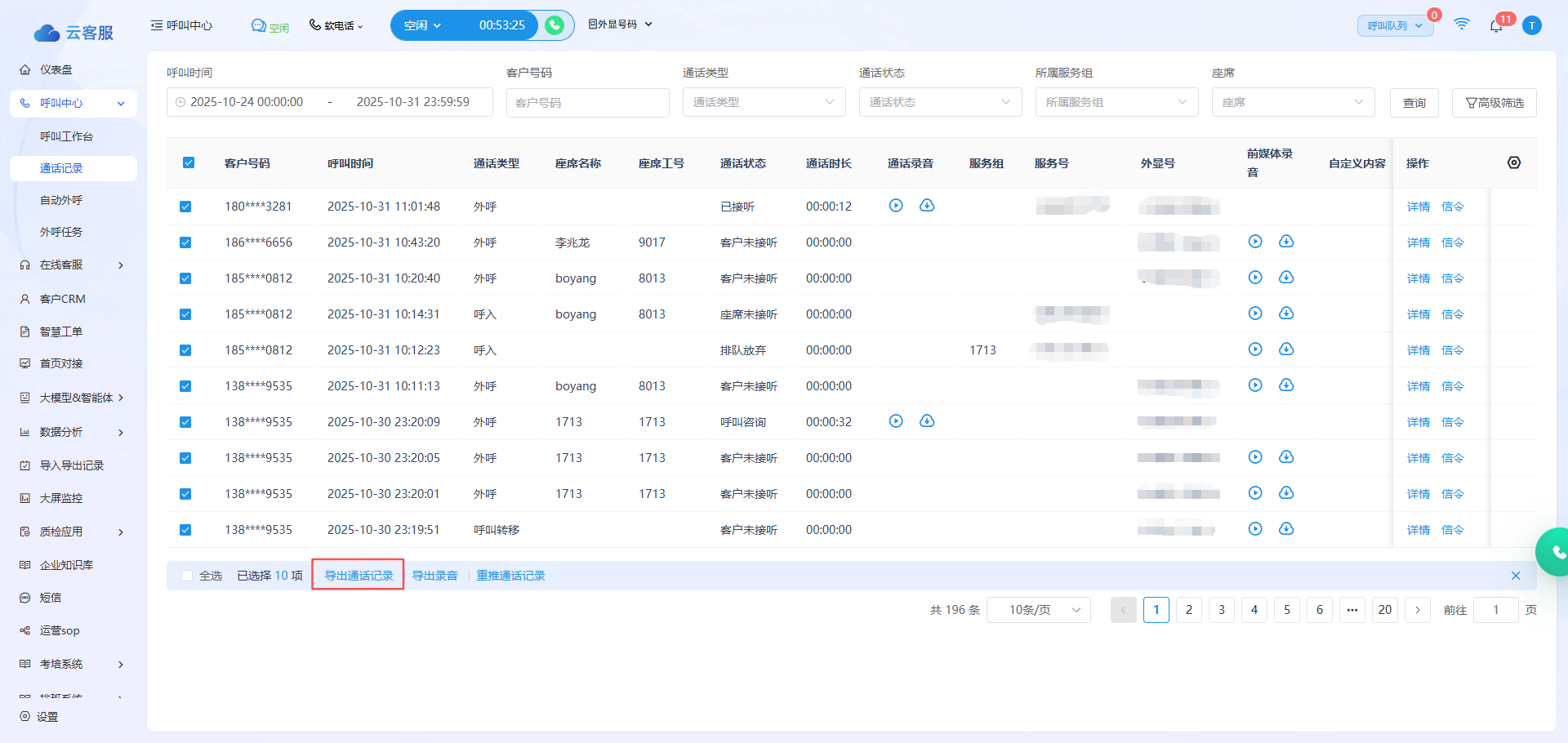Open 仪表盘 from the sidebar
This screenshot has height=743, width=1568.
coord(56,69)
